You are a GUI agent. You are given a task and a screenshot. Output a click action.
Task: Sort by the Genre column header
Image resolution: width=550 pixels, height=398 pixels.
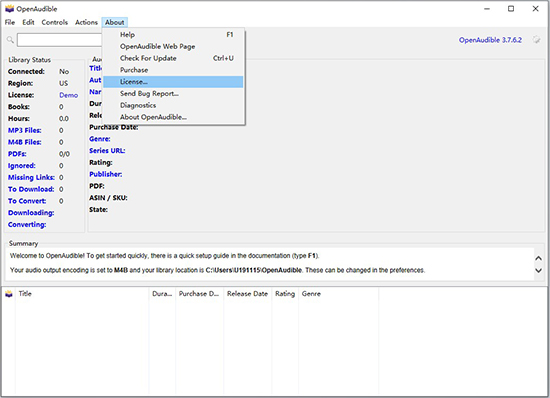[x=338, y=294]
